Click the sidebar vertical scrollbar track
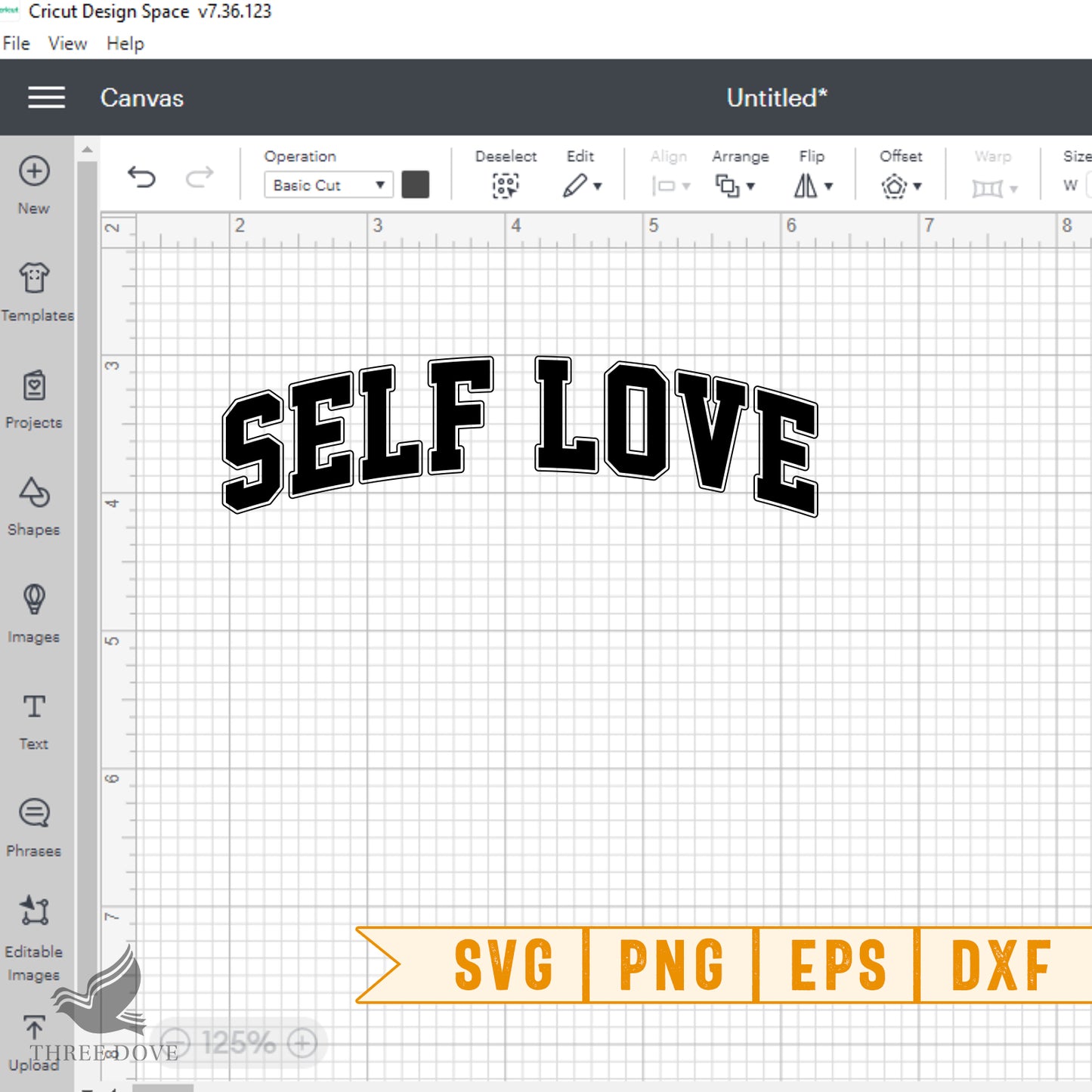The width and height of the screenshot is (1092, 1092). (87, 620)
